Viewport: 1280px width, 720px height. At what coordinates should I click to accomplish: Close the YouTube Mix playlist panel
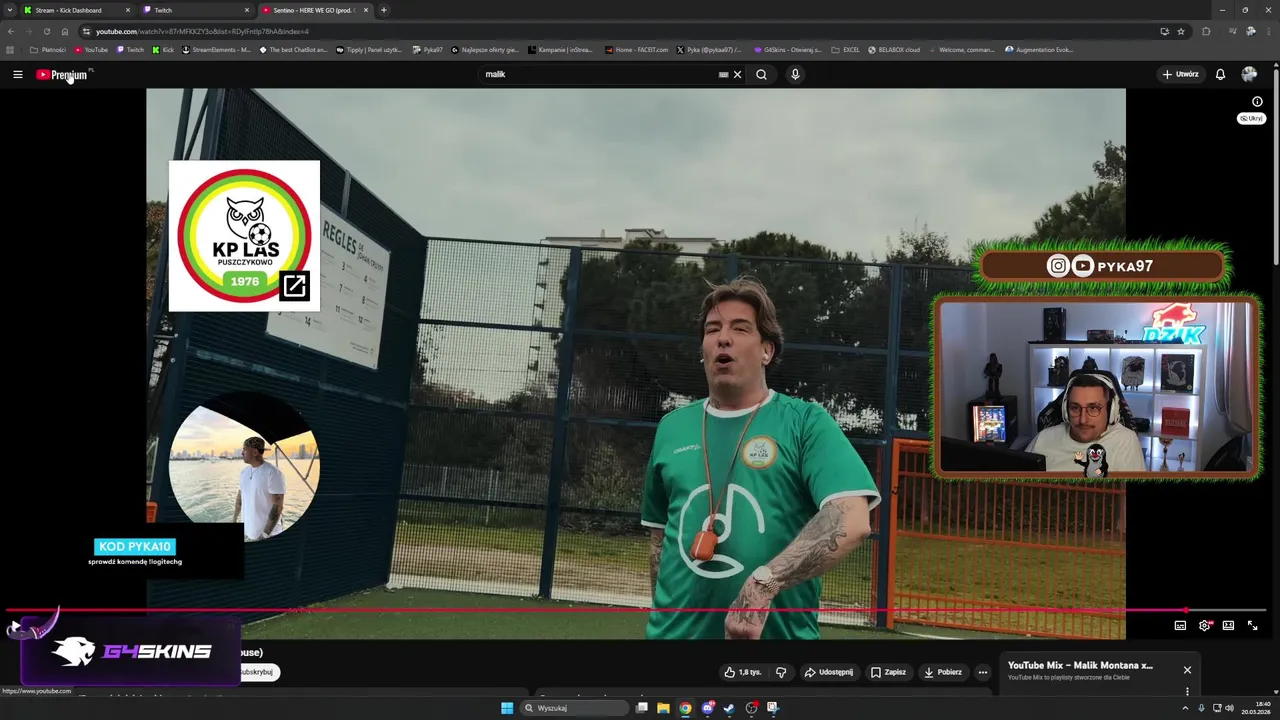coord(1187,670)
